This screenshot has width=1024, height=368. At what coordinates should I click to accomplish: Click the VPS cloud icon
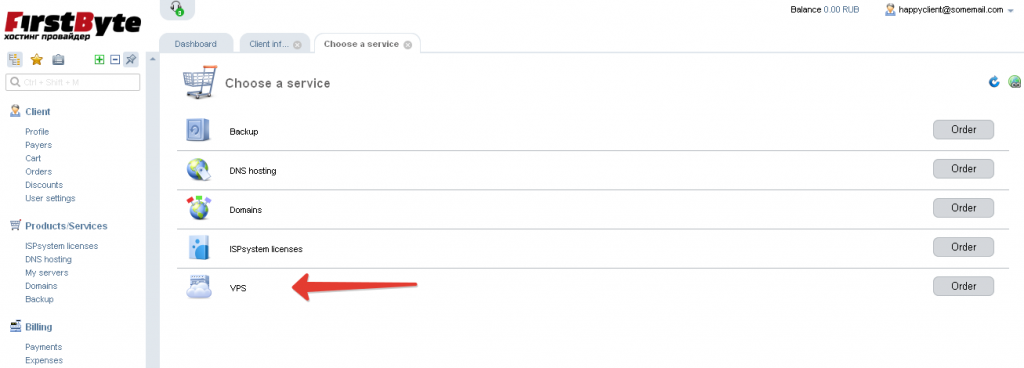coord(199,286)
